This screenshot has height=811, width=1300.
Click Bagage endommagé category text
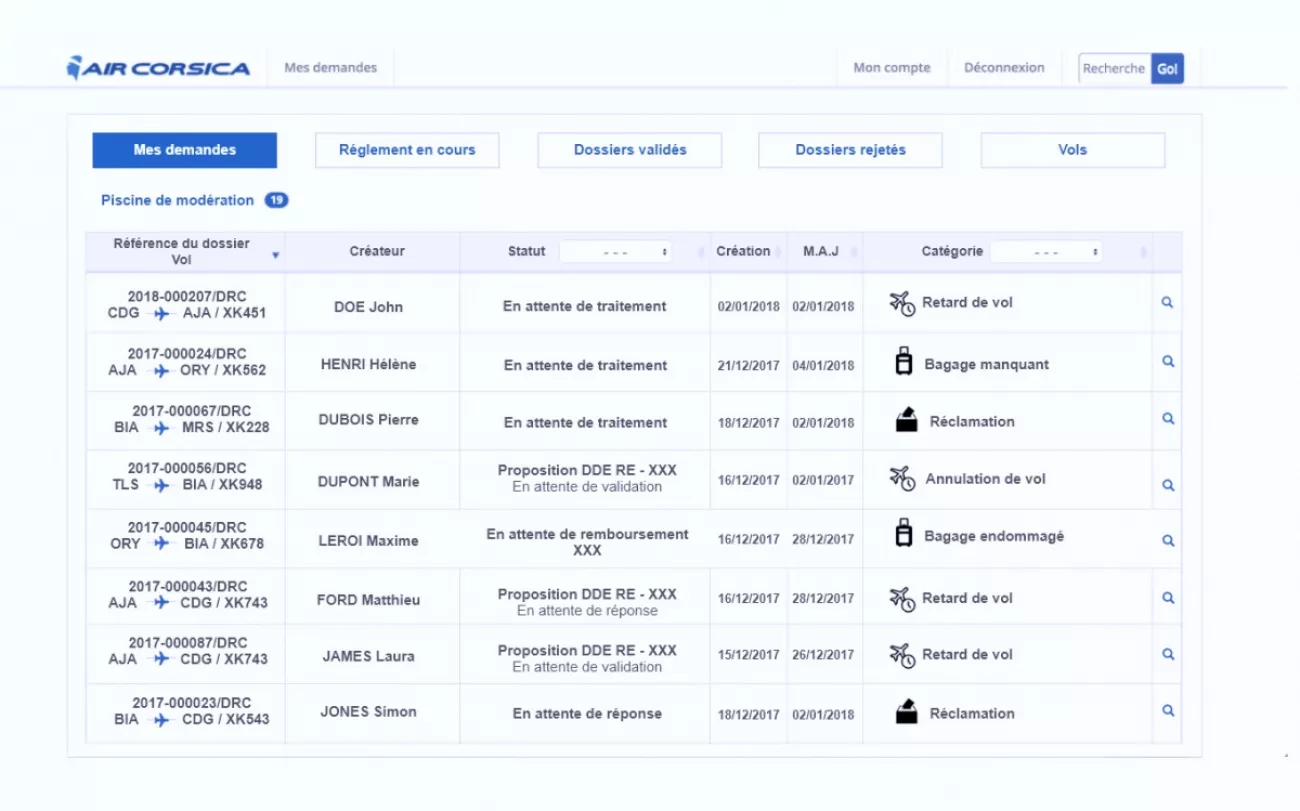click(x=994, y=536)
